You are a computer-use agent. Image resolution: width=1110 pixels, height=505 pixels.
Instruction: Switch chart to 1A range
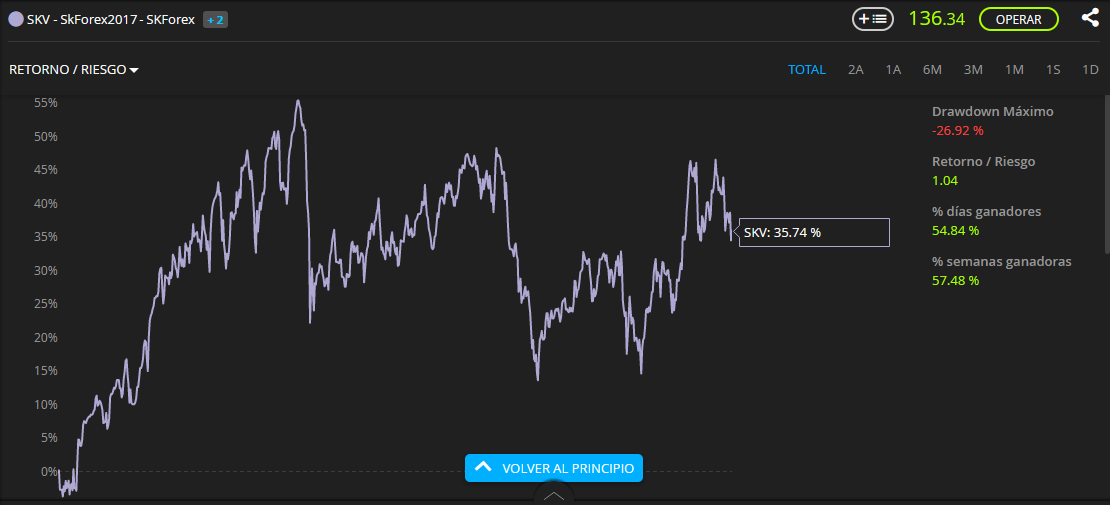pos(893,70)
